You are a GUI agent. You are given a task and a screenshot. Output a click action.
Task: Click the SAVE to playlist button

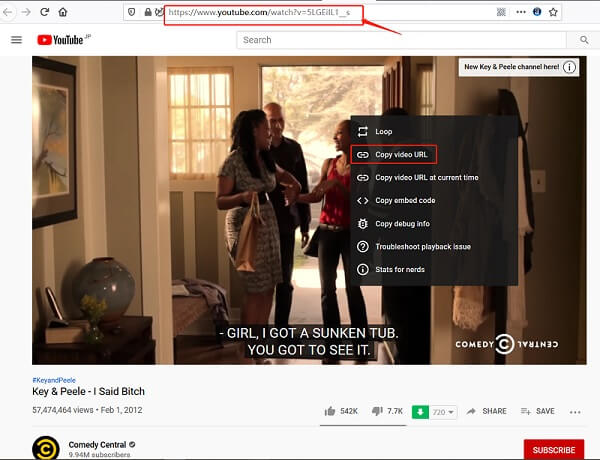point(538,411)
